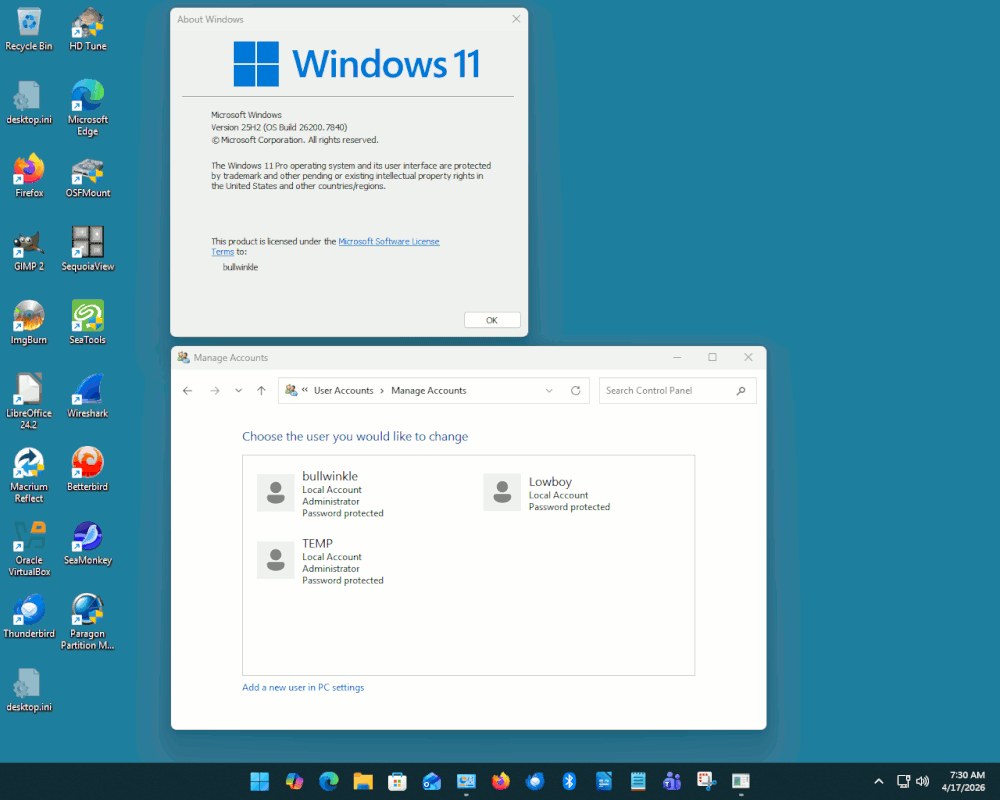
Task: Click the TEMP account avatar picture
Action: tap(276, 560)
